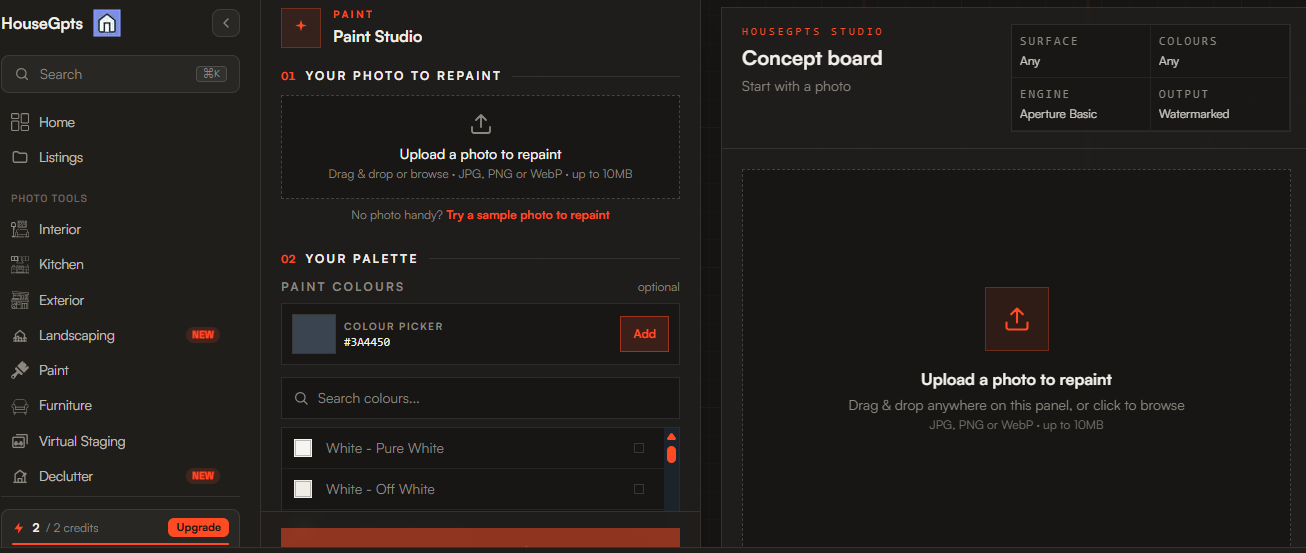The width and height of the screenshot is (1306, 553).
Task: Click the White - Off White swatch
Action: click(x=303, y=489)
